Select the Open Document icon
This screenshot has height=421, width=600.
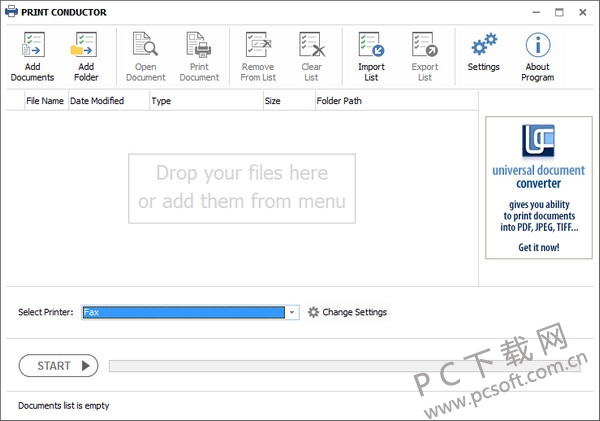[x=145, y=44]
